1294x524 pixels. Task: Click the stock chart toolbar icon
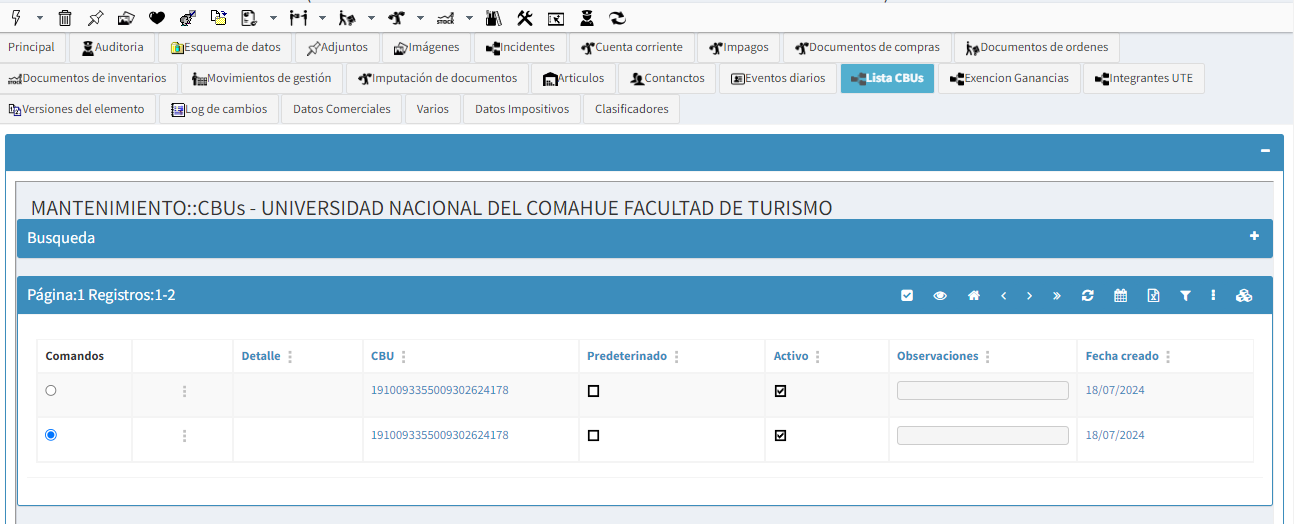click(x=445, y=19)
